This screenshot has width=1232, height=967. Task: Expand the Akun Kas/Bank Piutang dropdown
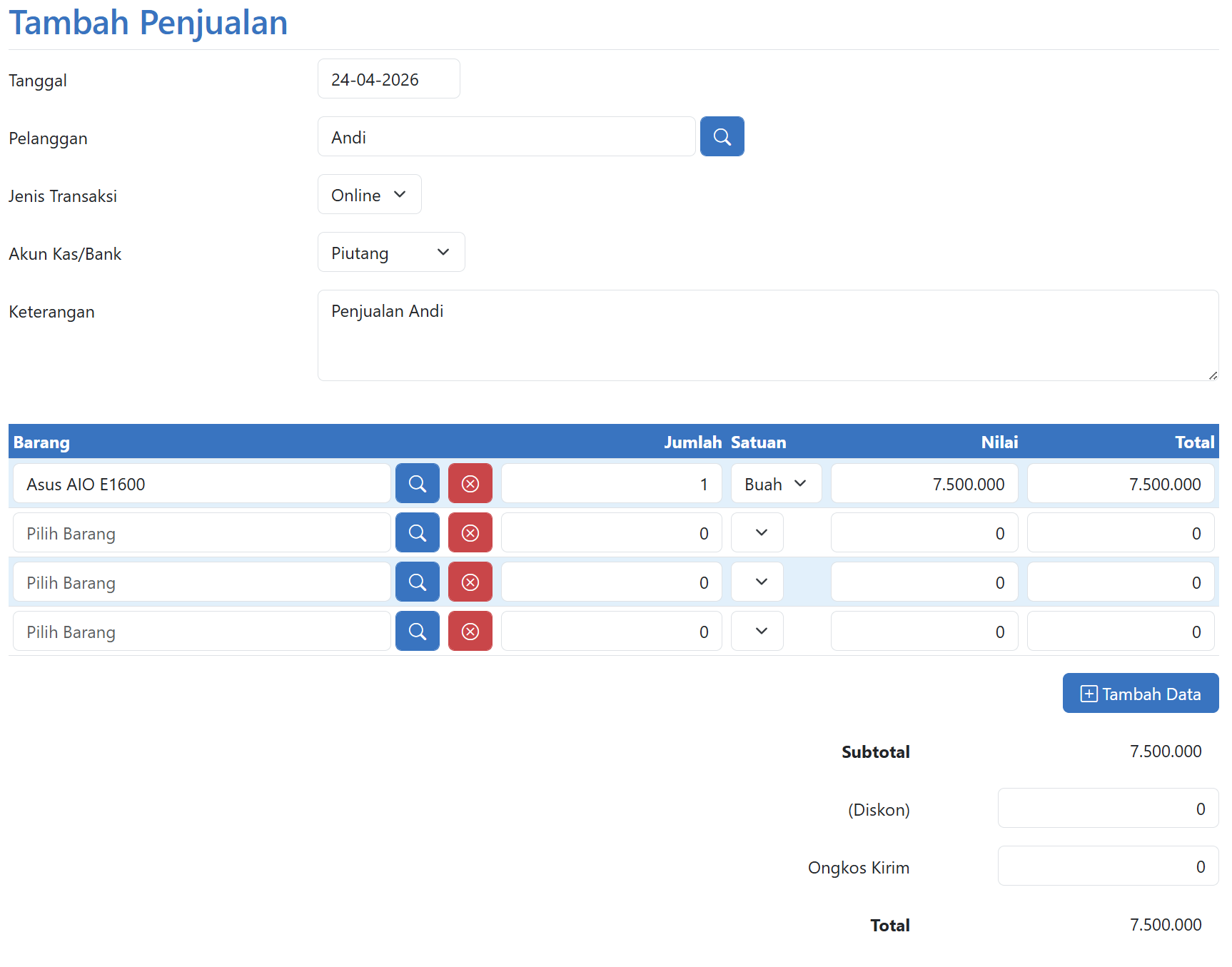click(x=391, y=253)
